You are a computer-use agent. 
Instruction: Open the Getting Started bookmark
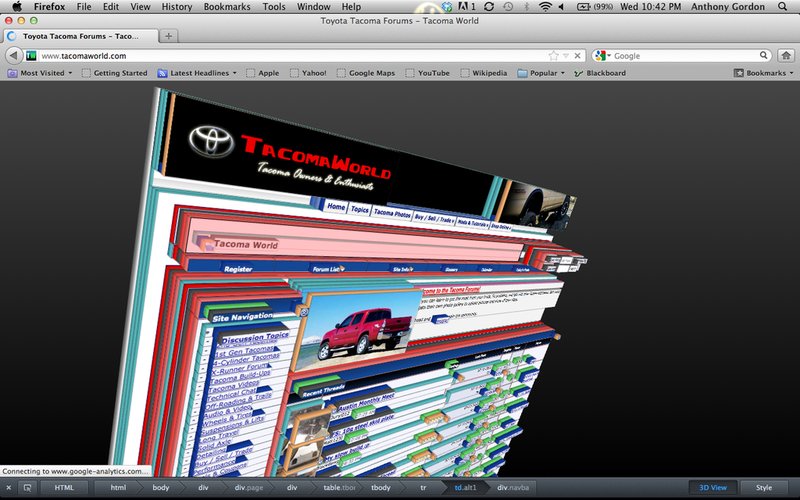(115, 73)
